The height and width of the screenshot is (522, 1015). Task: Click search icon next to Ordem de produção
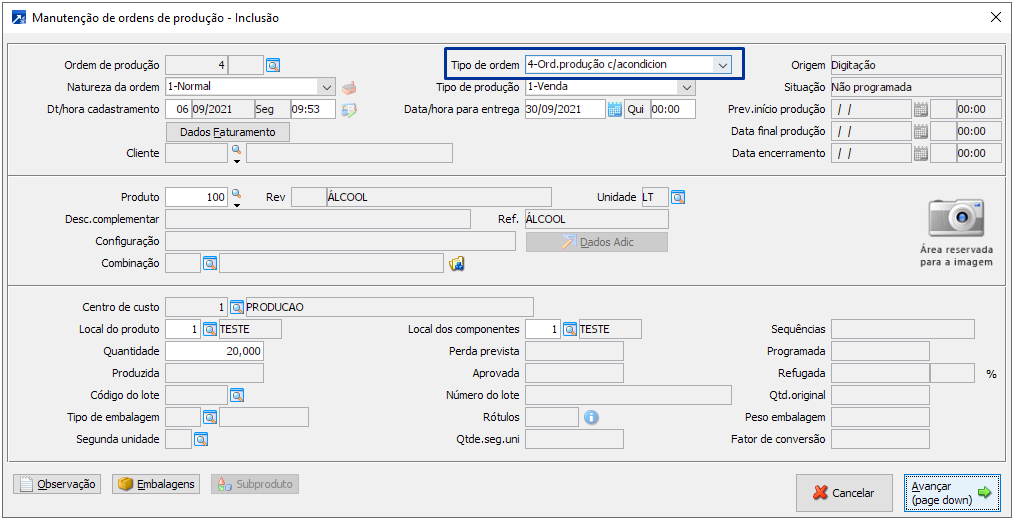pos(273,65)
